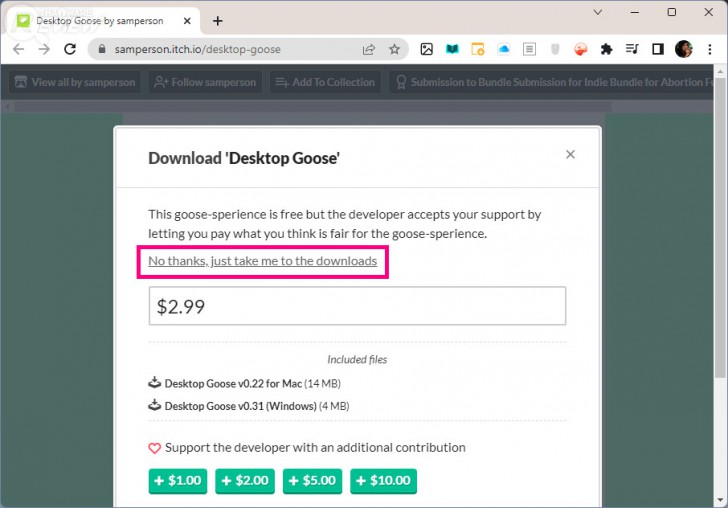The image size is (728, 508).
Task: Add $10.00 contribution button
Action: point(384,481)
